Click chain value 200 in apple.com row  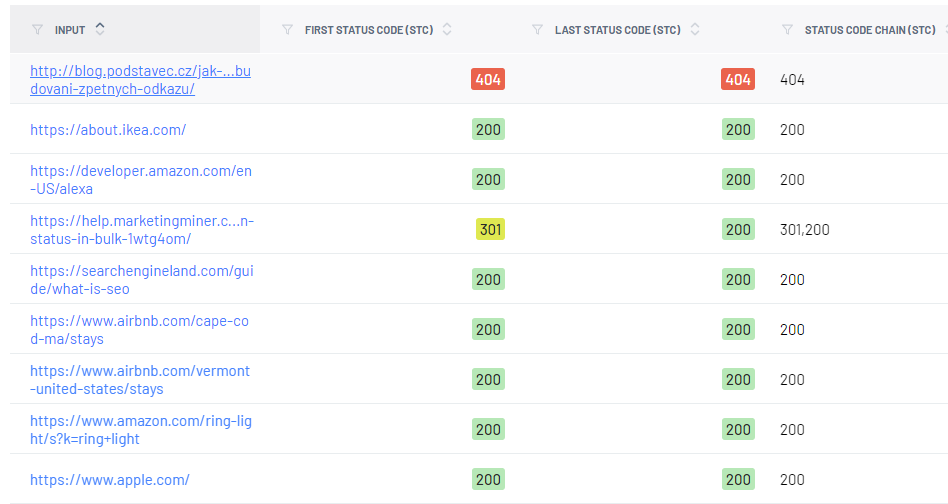click(x=792, y=480)
